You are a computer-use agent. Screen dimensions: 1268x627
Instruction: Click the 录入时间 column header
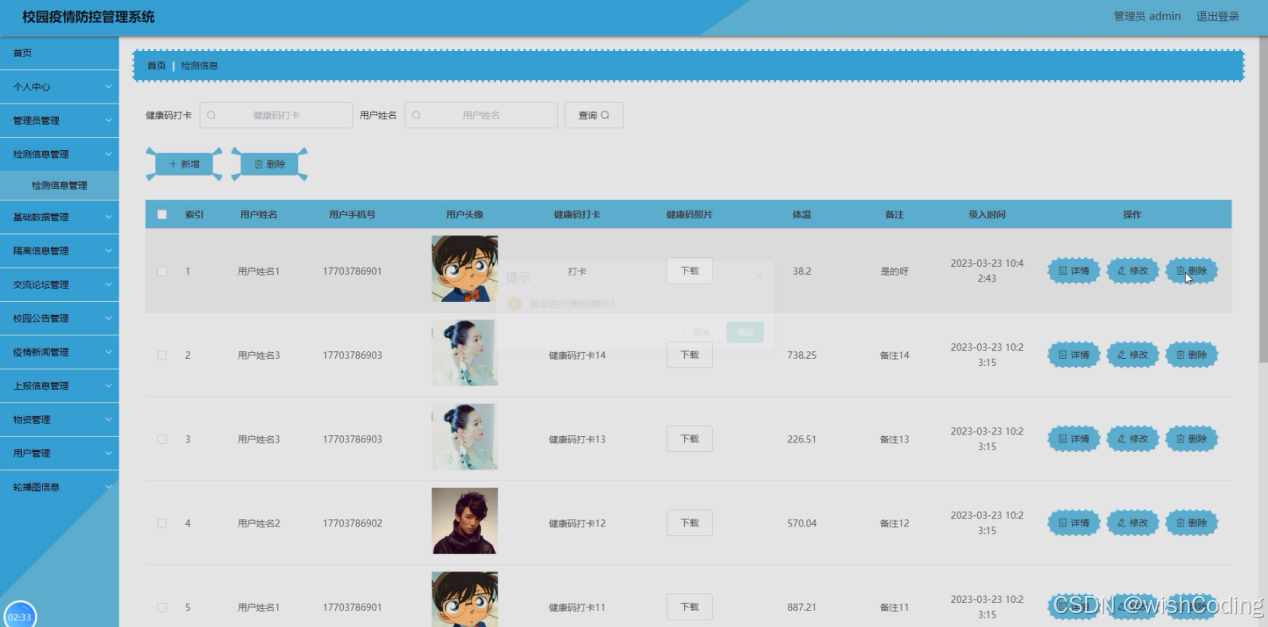[x=987, y=215]
